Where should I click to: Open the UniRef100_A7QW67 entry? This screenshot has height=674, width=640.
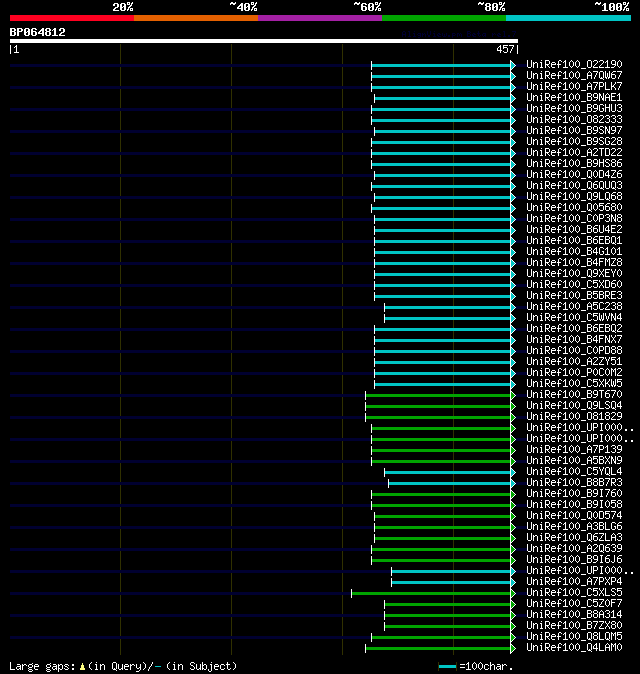(x=574, y=76)
